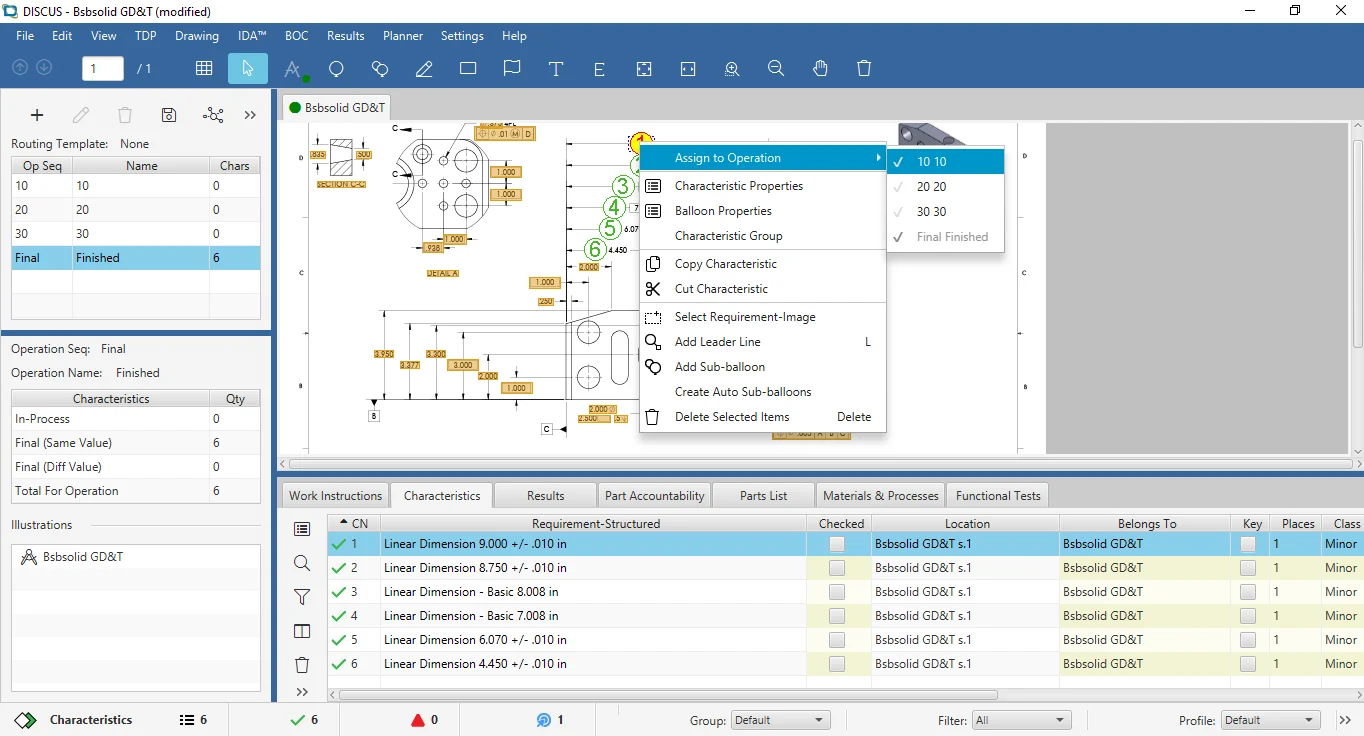Choose Add Leader Line menu entry

(763, 342)
